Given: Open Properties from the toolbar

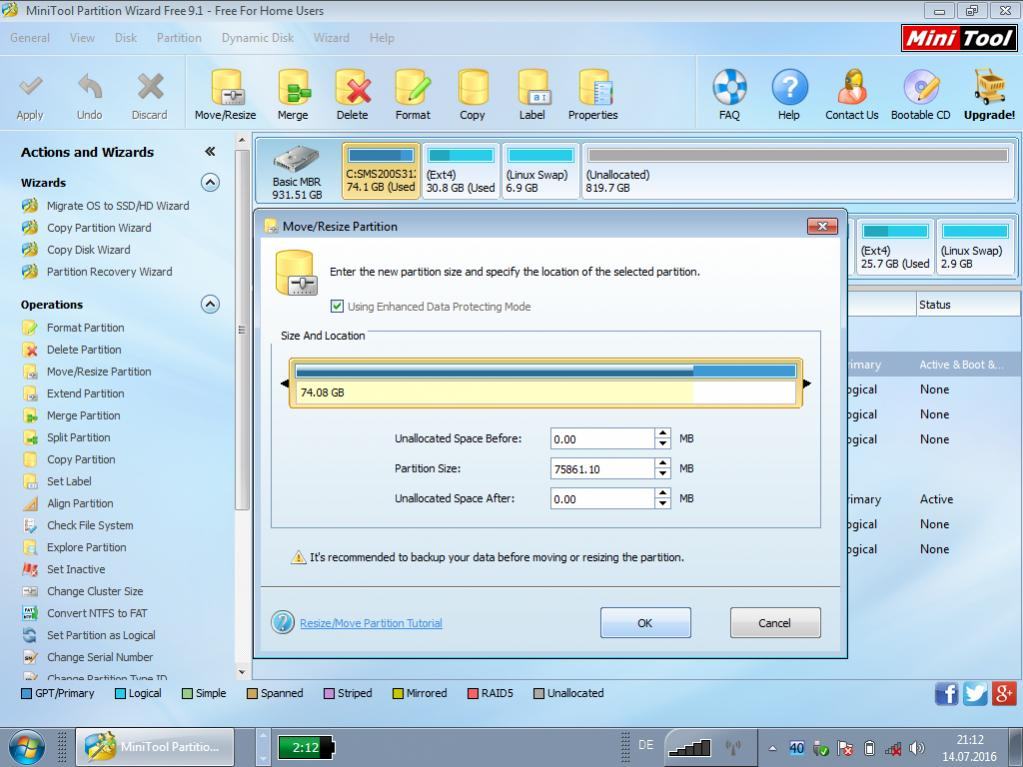Looking at the screenshot, I should [x=594, y=87].
